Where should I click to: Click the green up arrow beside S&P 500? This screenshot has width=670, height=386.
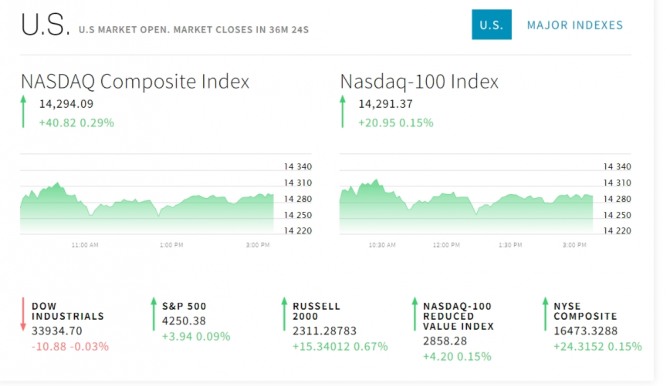pos(154,314)
